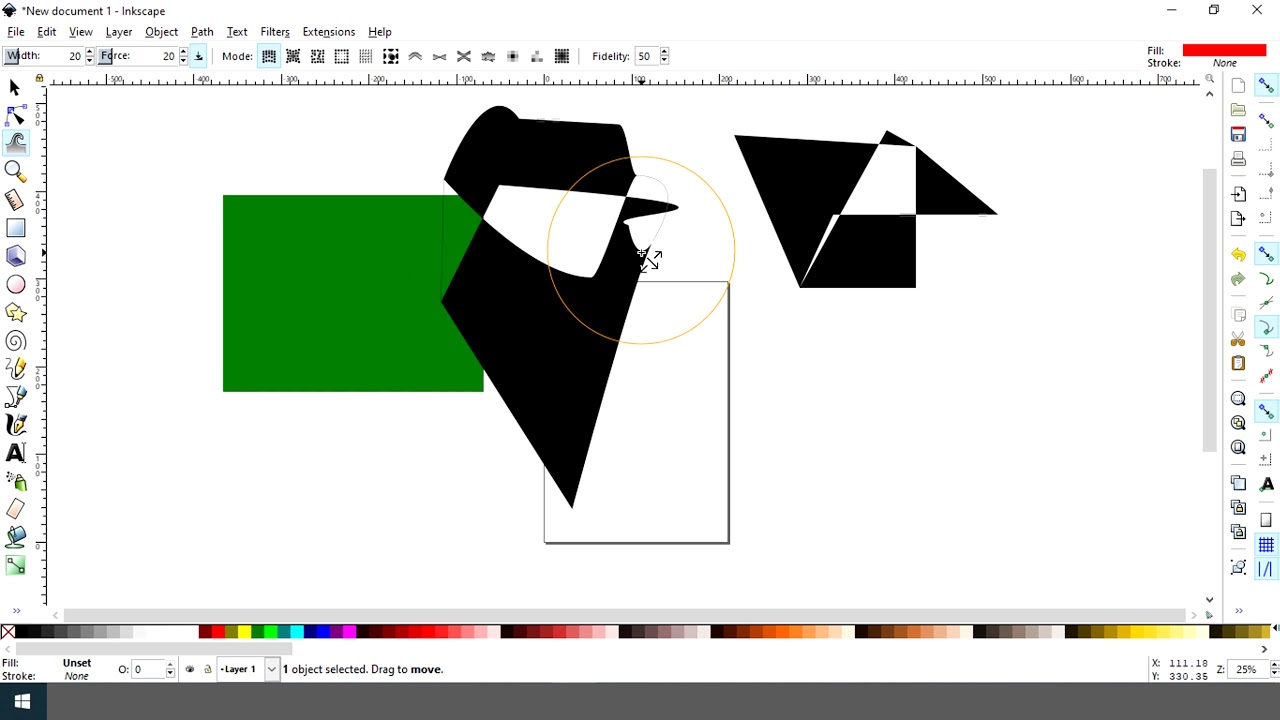The image size is (1280, 720).
Task: Select the Spiral tool
Action: click(15, 341)
